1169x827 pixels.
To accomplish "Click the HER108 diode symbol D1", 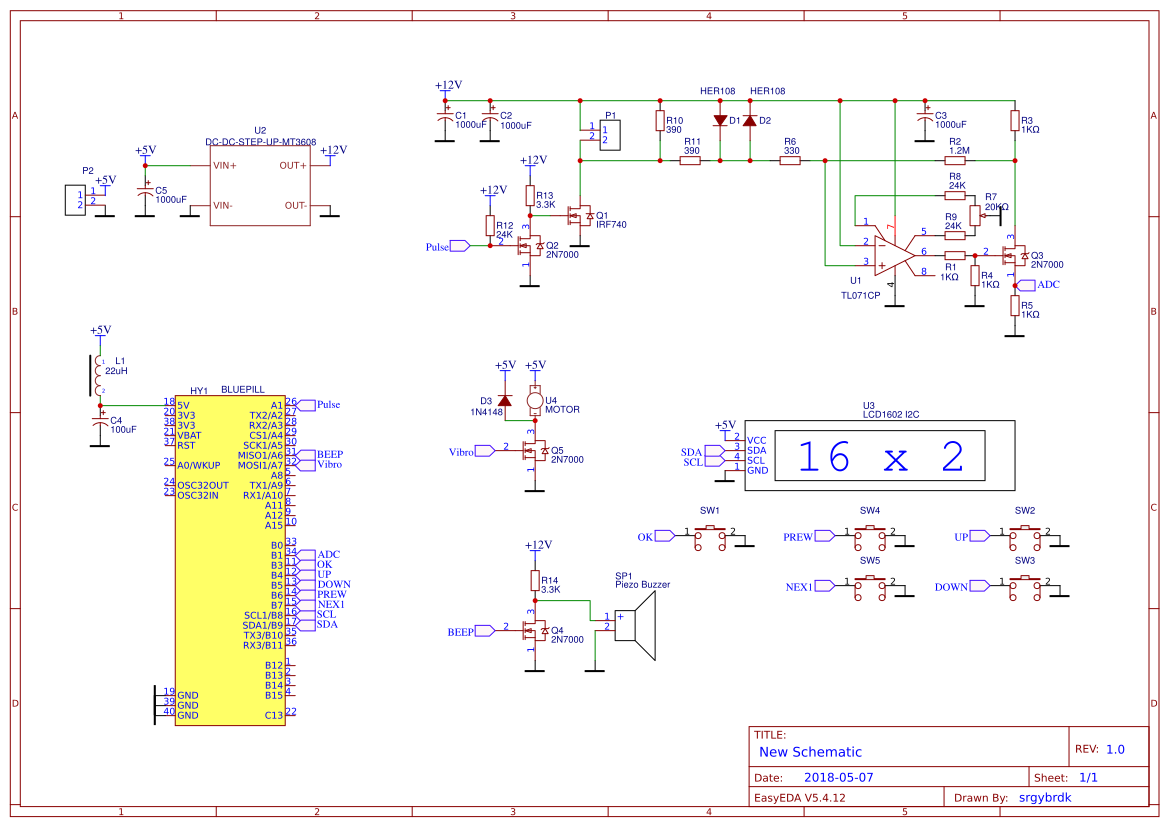I will coord(720,118).
